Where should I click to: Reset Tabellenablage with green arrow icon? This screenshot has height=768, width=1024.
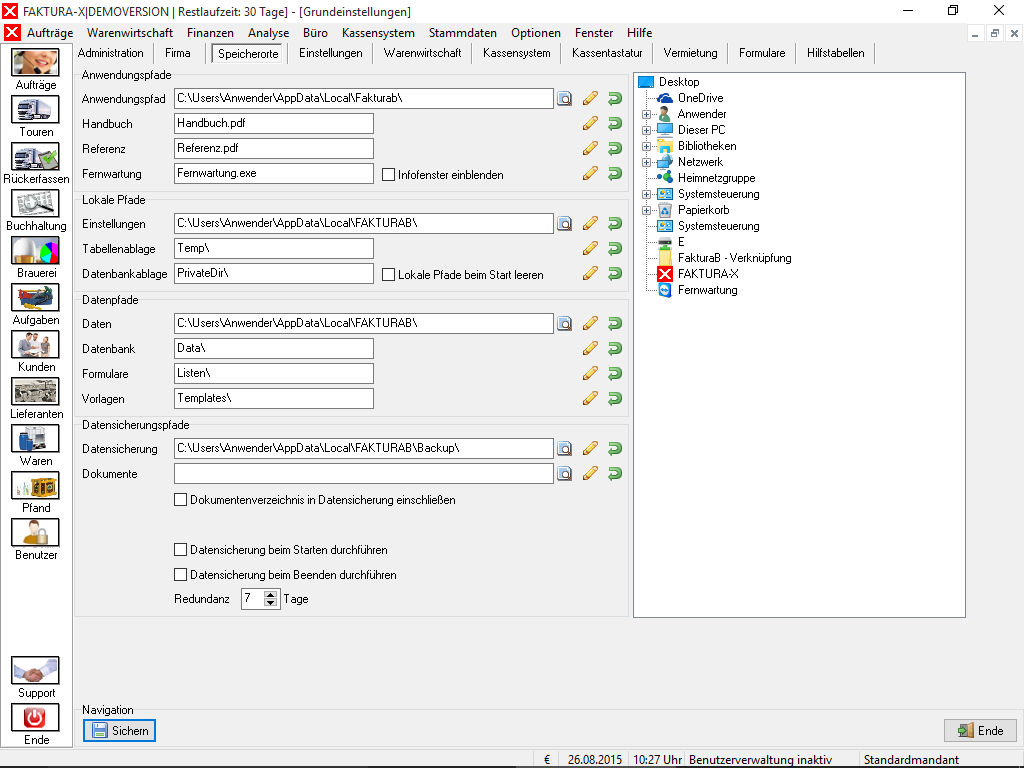(x=615, y=249)
